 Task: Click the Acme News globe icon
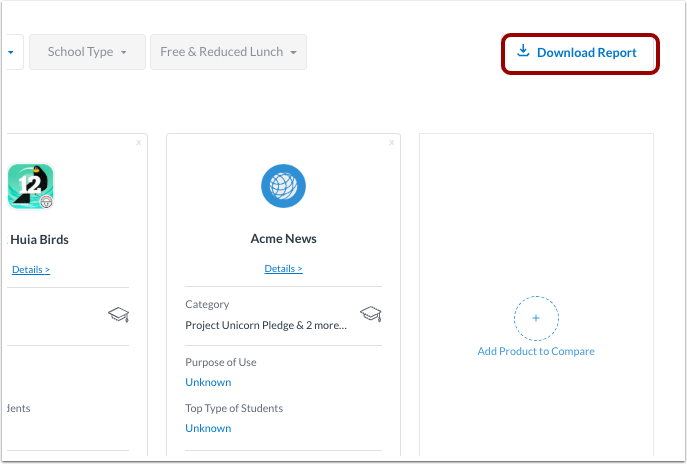[283, 186]
